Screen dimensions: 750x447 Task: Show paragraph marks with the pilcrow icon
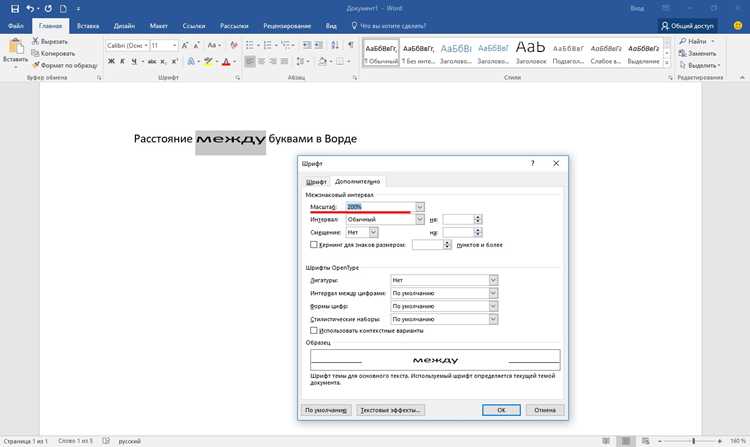pos(351,45)
